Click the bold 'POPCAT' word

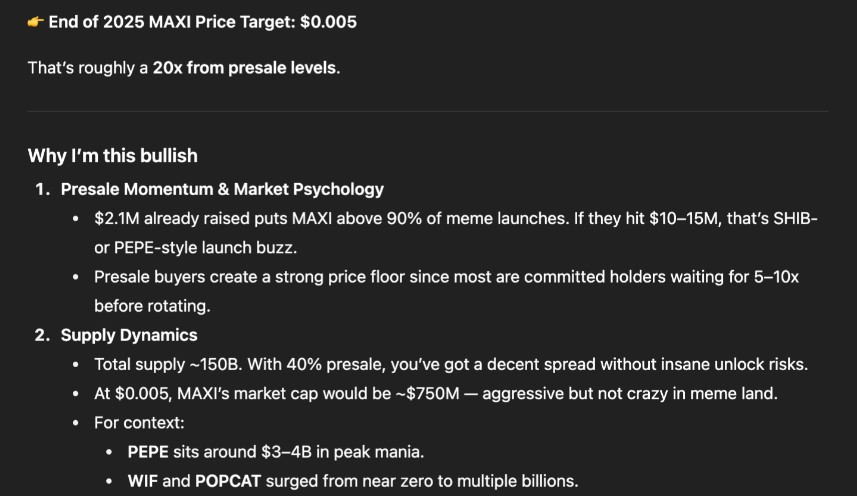coord(228,481)
